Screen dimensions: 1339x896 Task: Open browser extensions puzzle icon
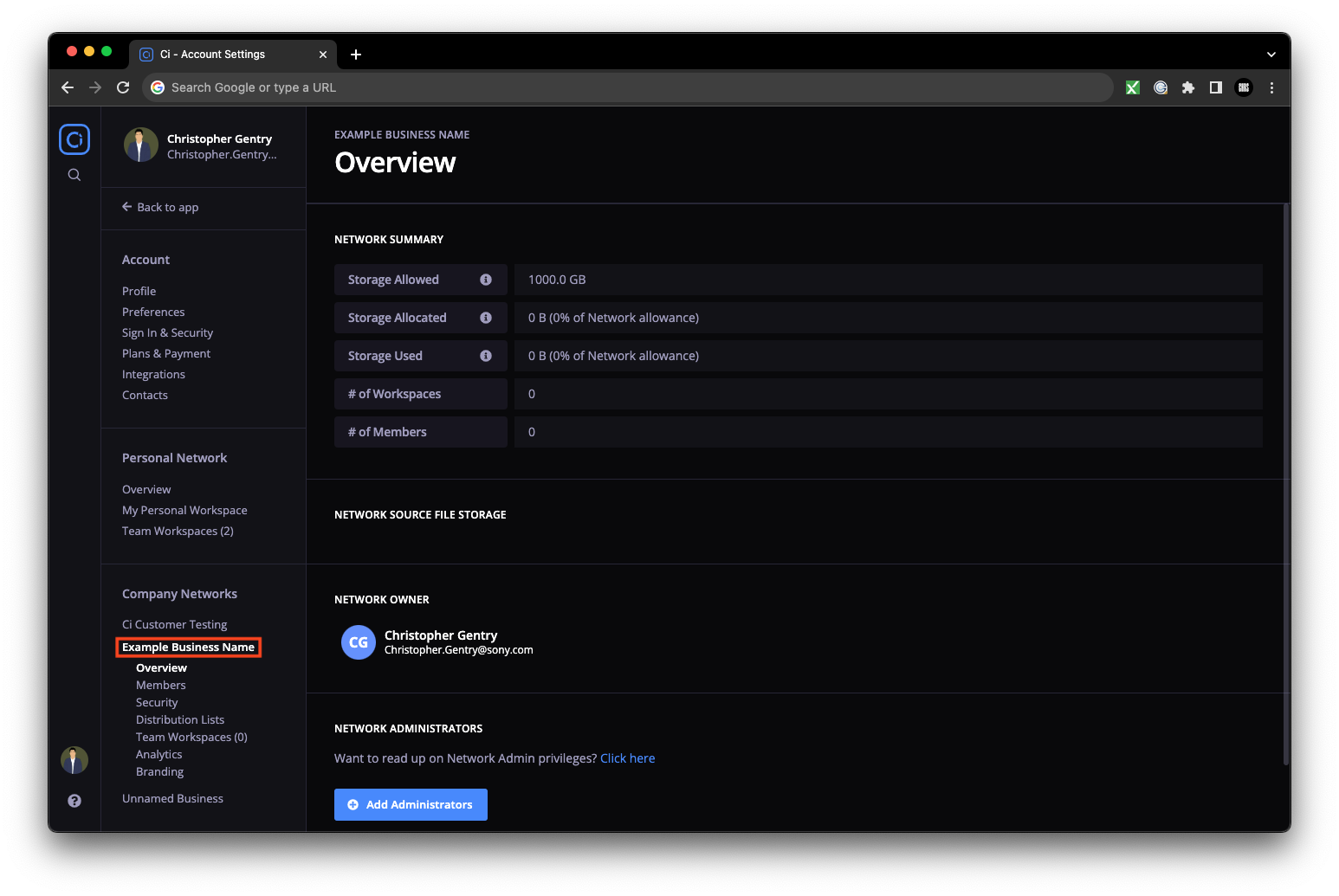[1188, 87]
